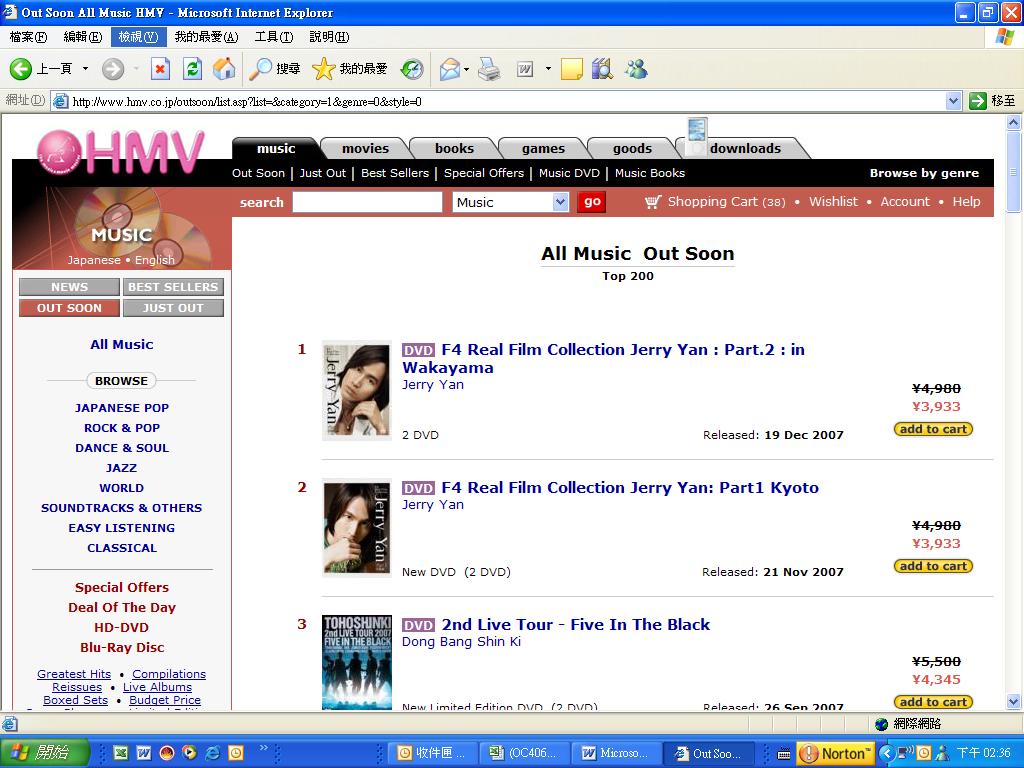Open Excel from the quick launch bar

click(121, 753)
